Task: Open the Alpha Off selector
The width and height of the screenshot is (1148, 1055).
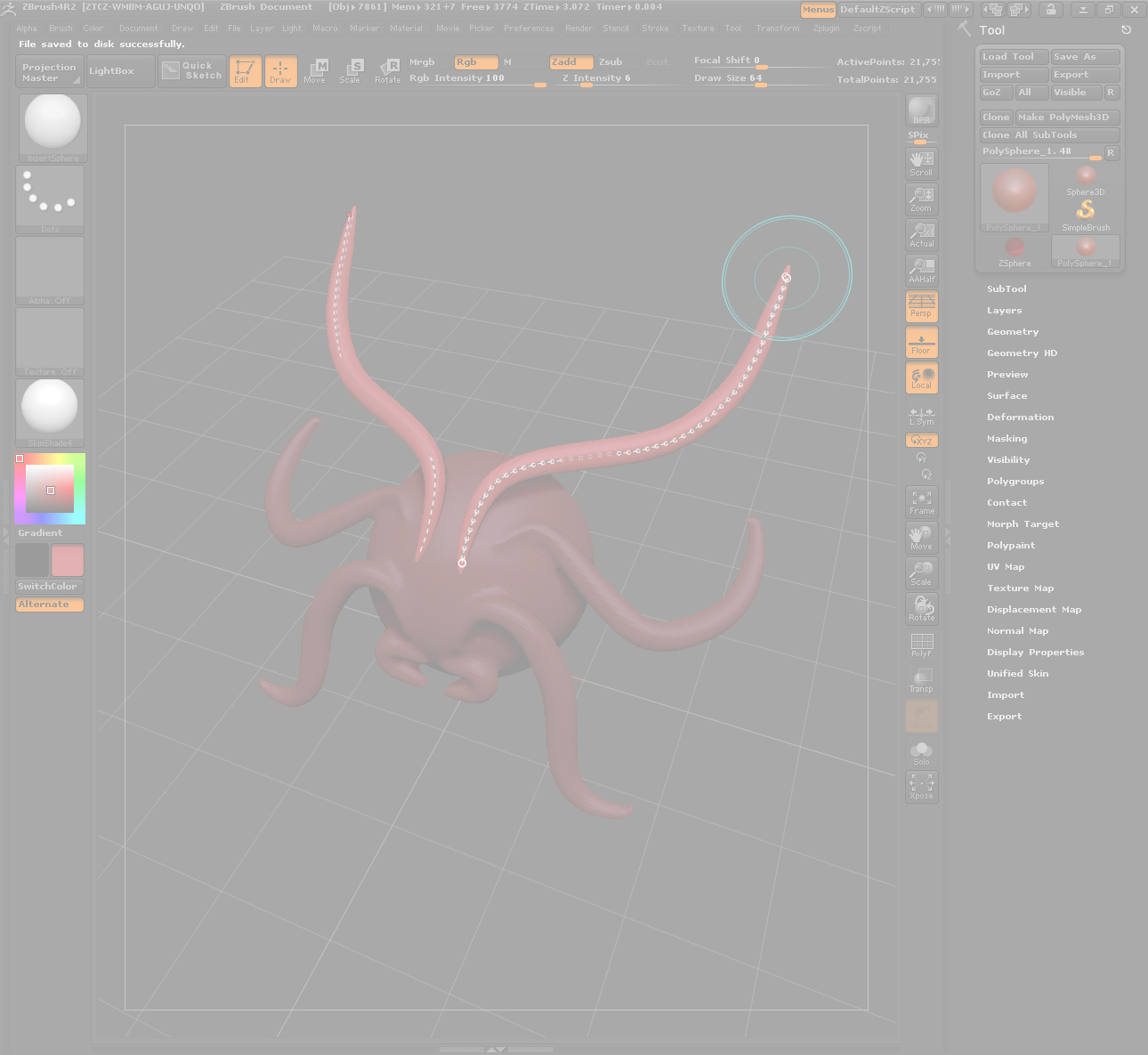Action: click(x=50, y=271)
